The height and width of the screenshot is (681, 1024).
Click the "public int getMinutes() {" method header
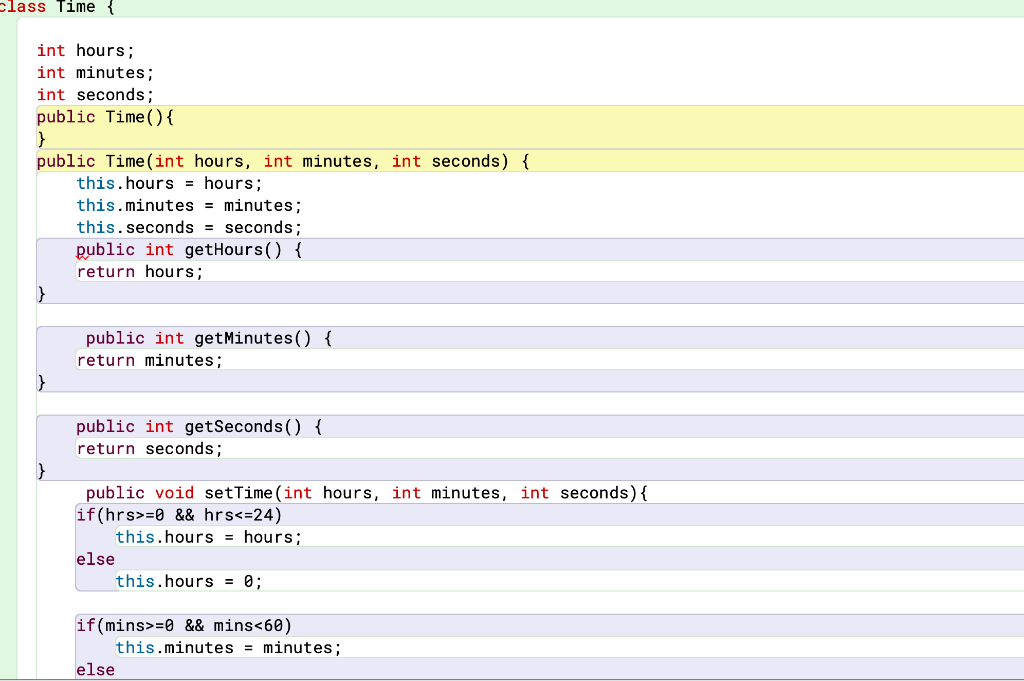click(x=208, y=338)
